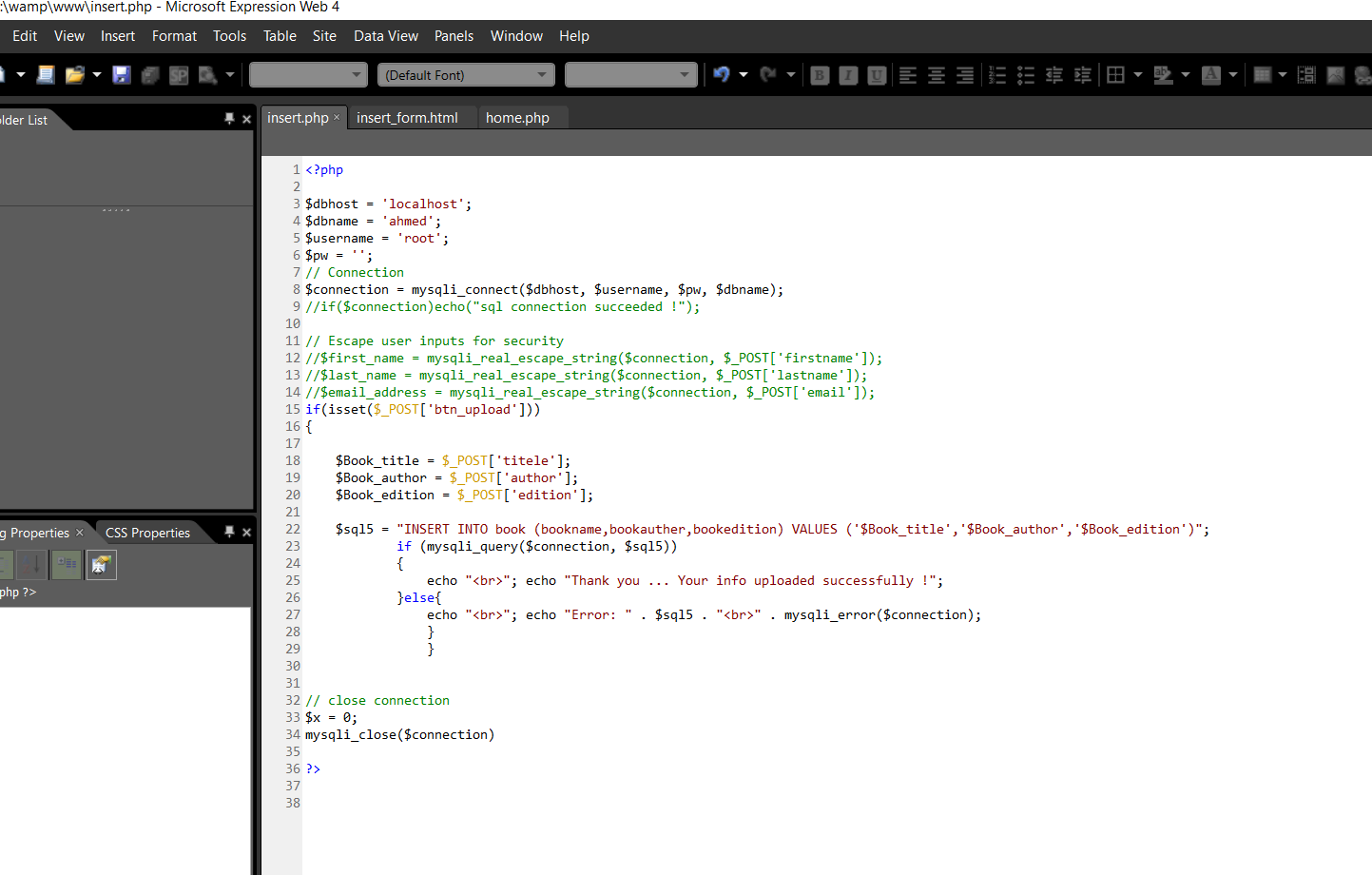Open the Style dropdown
1372x875 pixels.
[x=308, y=75]
